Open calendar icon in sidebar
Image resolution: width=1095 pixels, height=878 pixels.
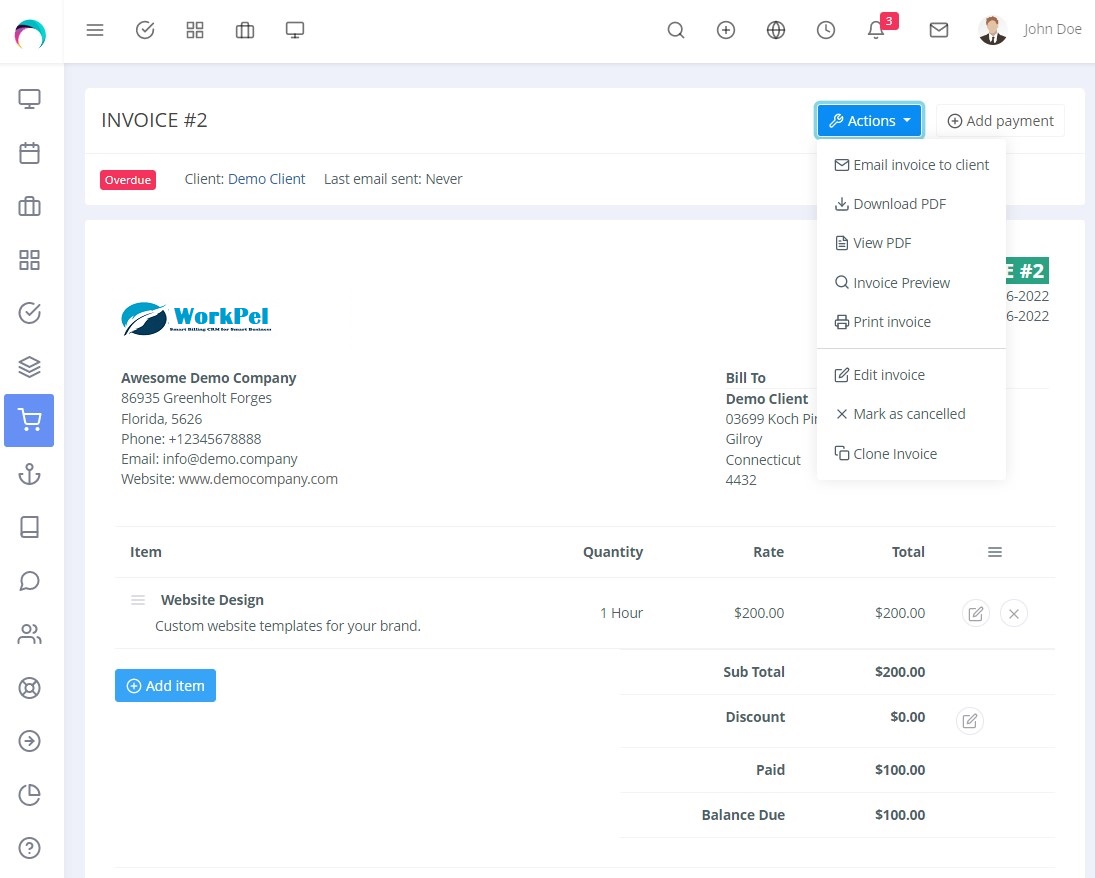[x=29, y=153]
